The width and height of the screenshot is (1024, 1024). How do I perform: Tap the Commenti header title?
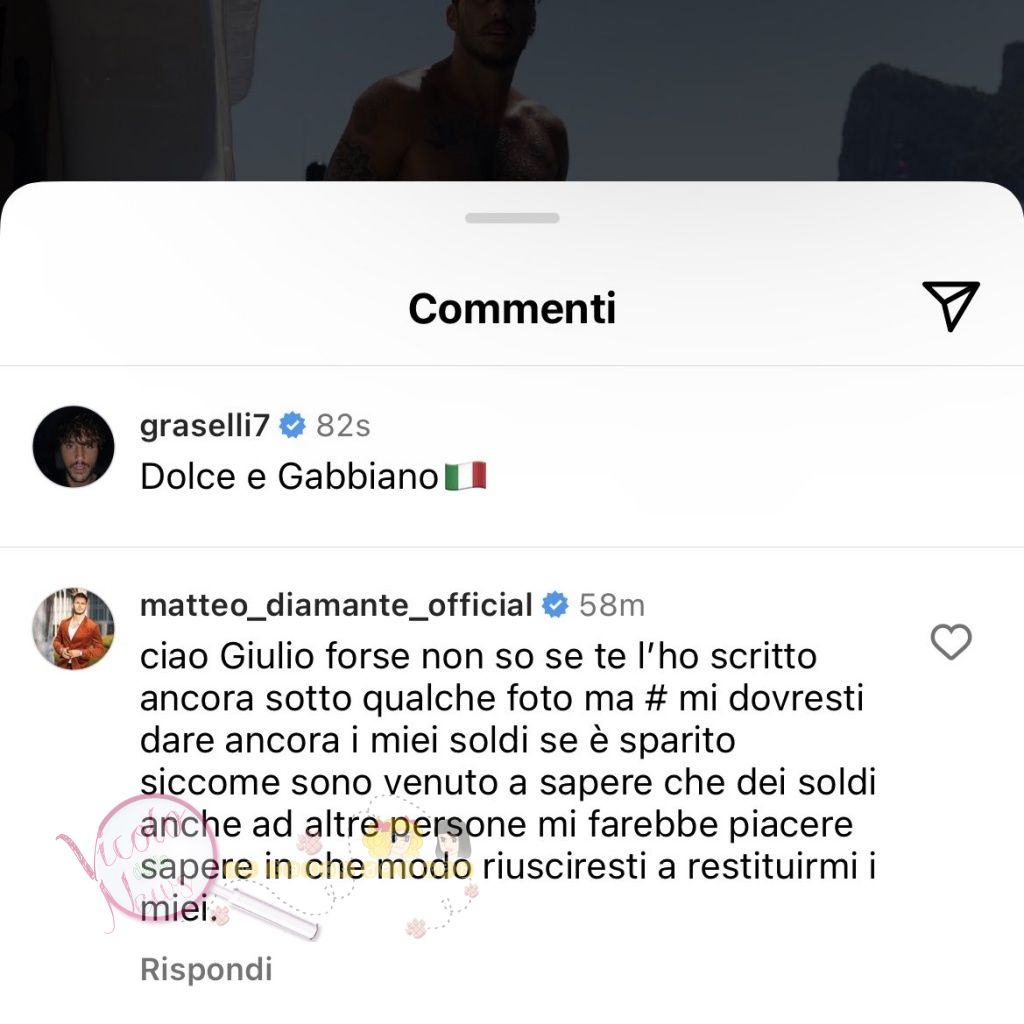512,308
